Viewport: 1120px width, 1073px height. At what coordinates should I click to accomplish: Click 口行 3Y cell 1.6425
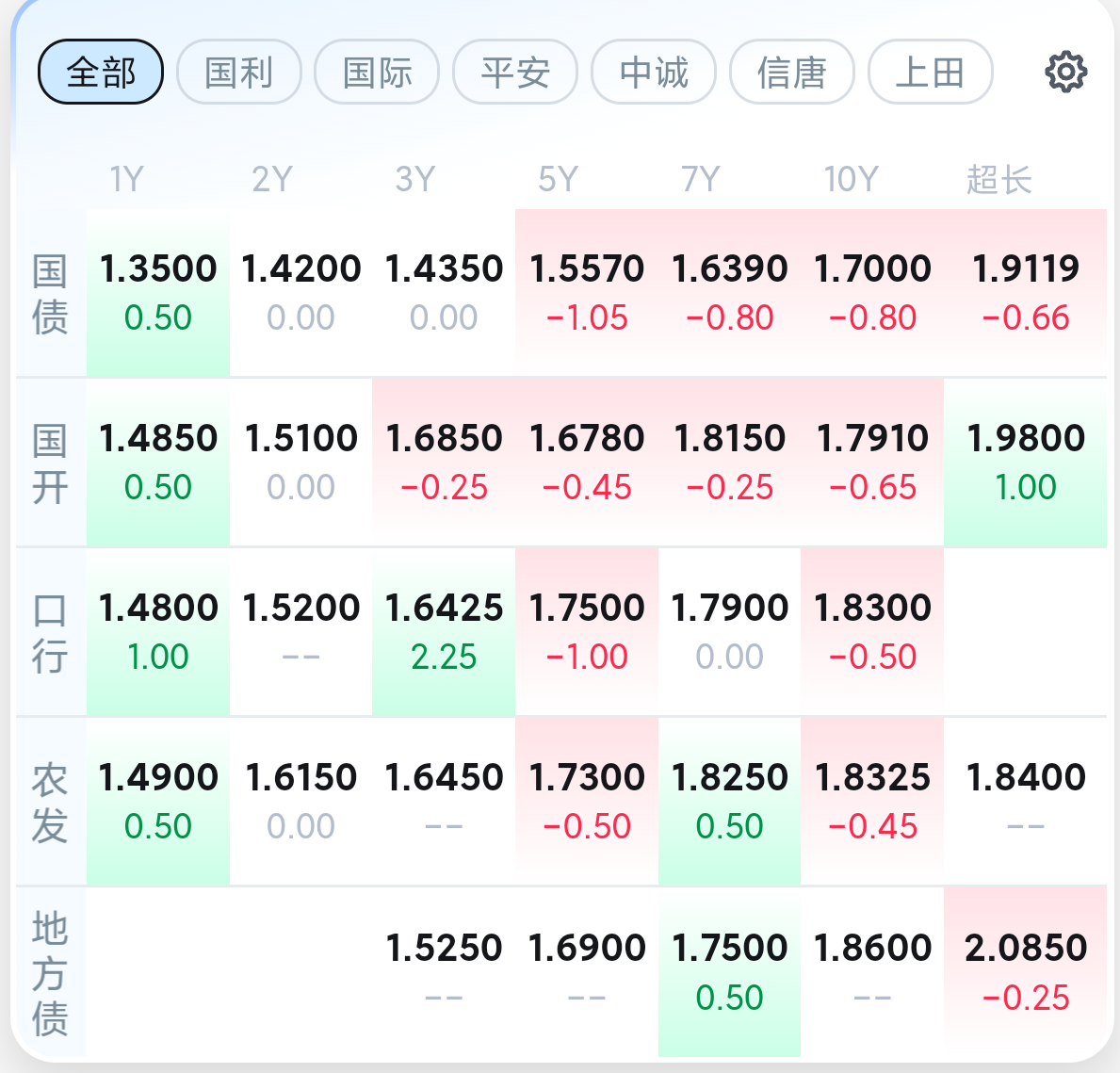point(444,632)
